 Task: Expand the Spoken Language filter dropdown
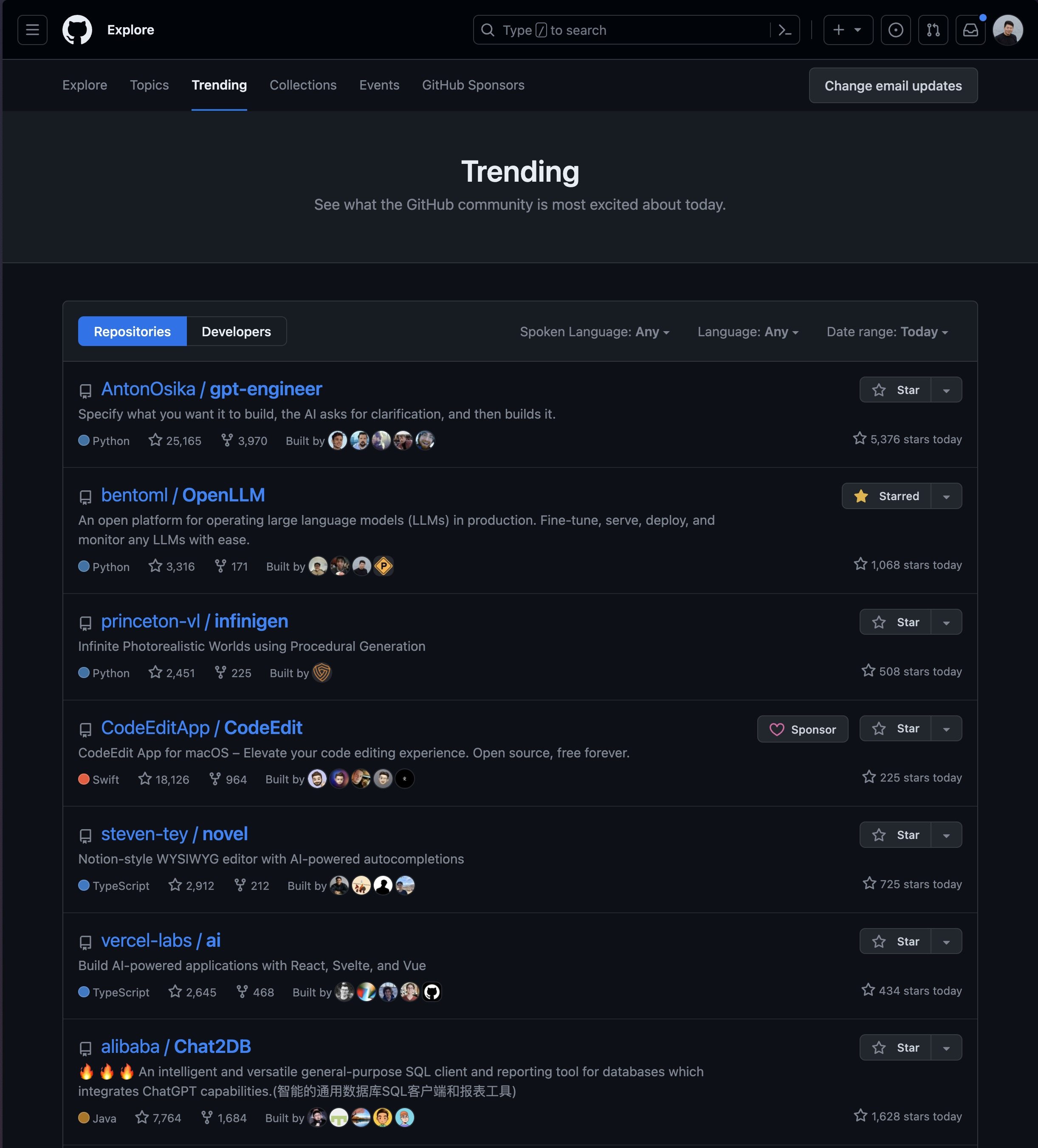tap(595, 332)
